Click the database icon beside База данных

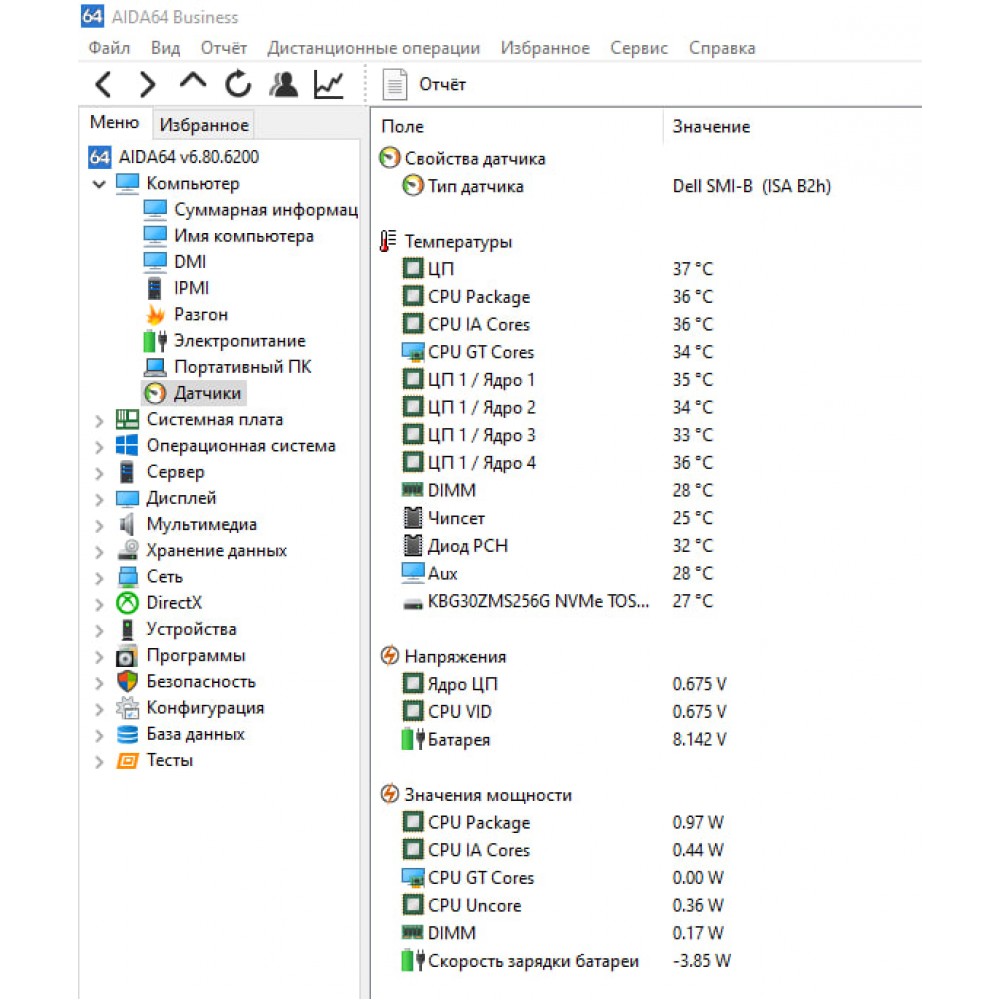(128, 734)
